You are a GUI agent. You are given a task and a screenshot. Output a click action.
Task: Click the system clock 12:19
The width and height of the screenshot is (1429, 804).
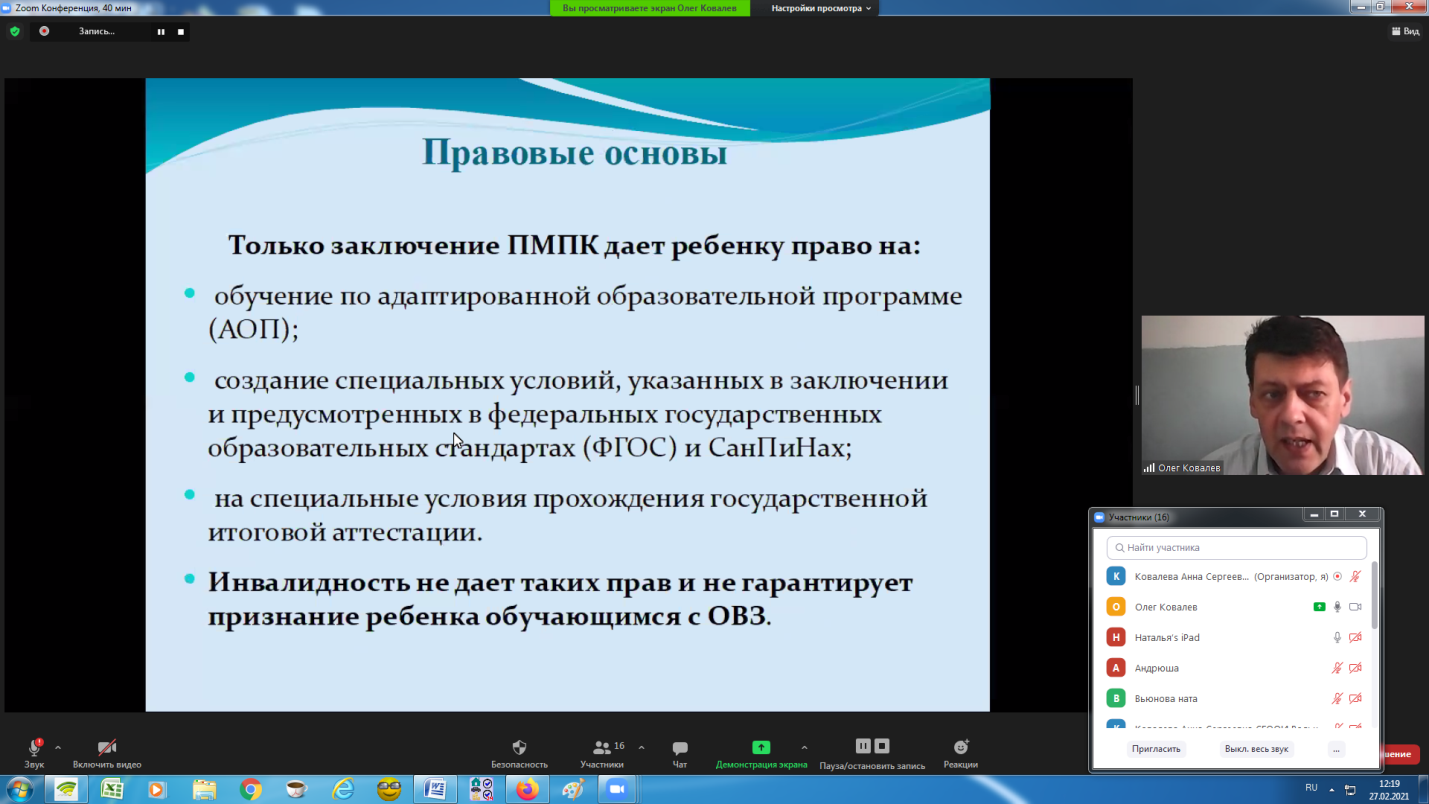tap(1389, 784)
